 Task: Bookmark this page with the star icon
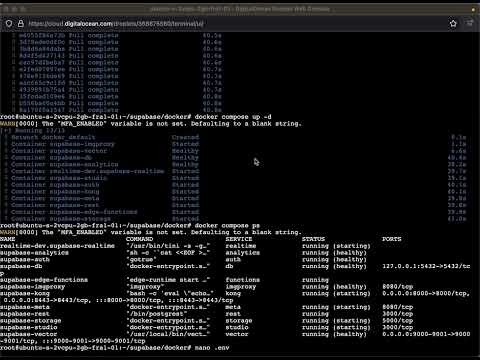(x=453, y=24)
